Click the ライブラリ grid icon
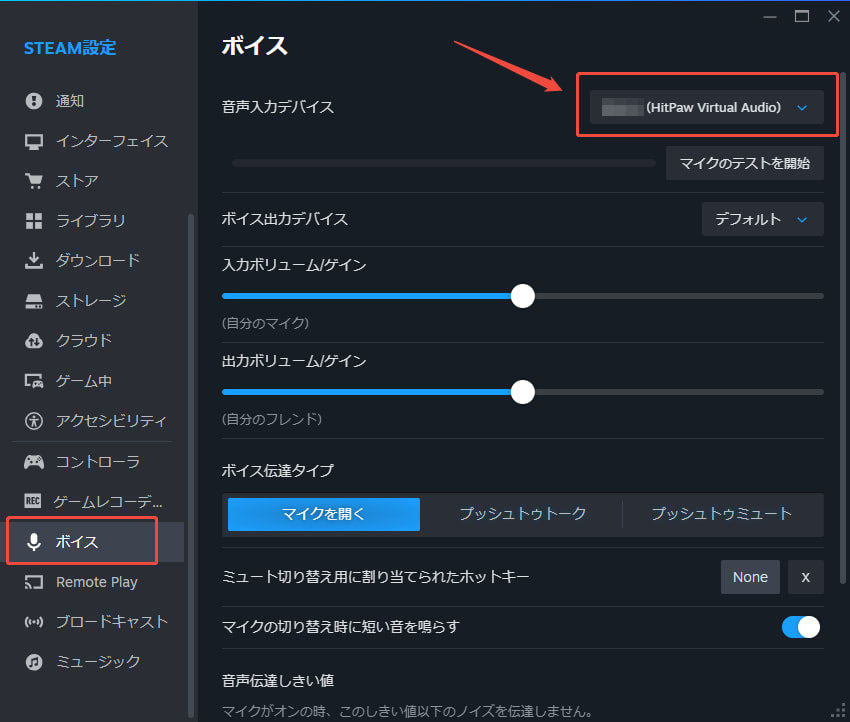The width and height of the screenshot is (850, 722). [x=34, y=221]
